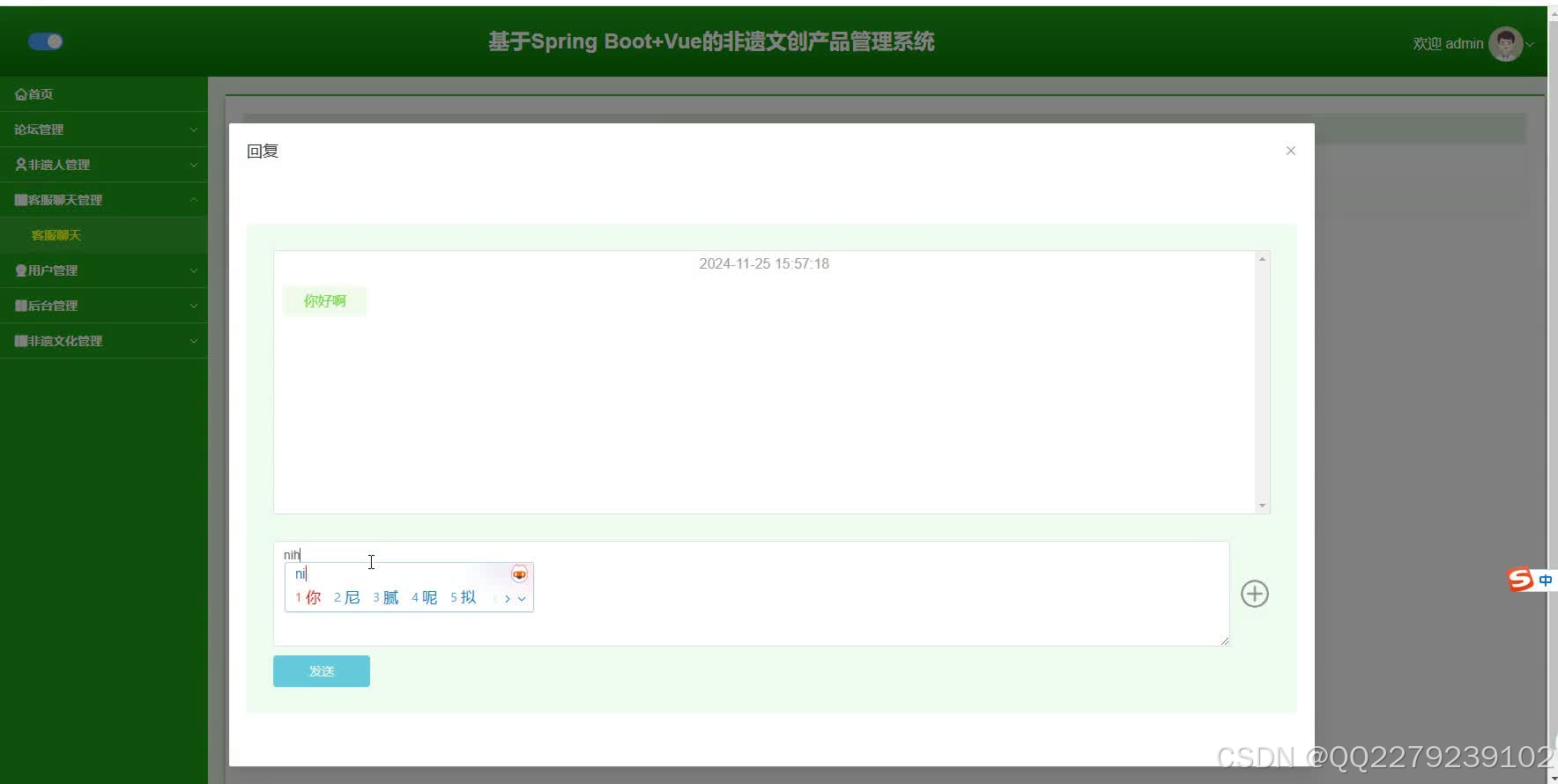Expand 非遗人管理 chevron arrow
This screenshot has height=784, width=1558.
[x=194, y=165]
